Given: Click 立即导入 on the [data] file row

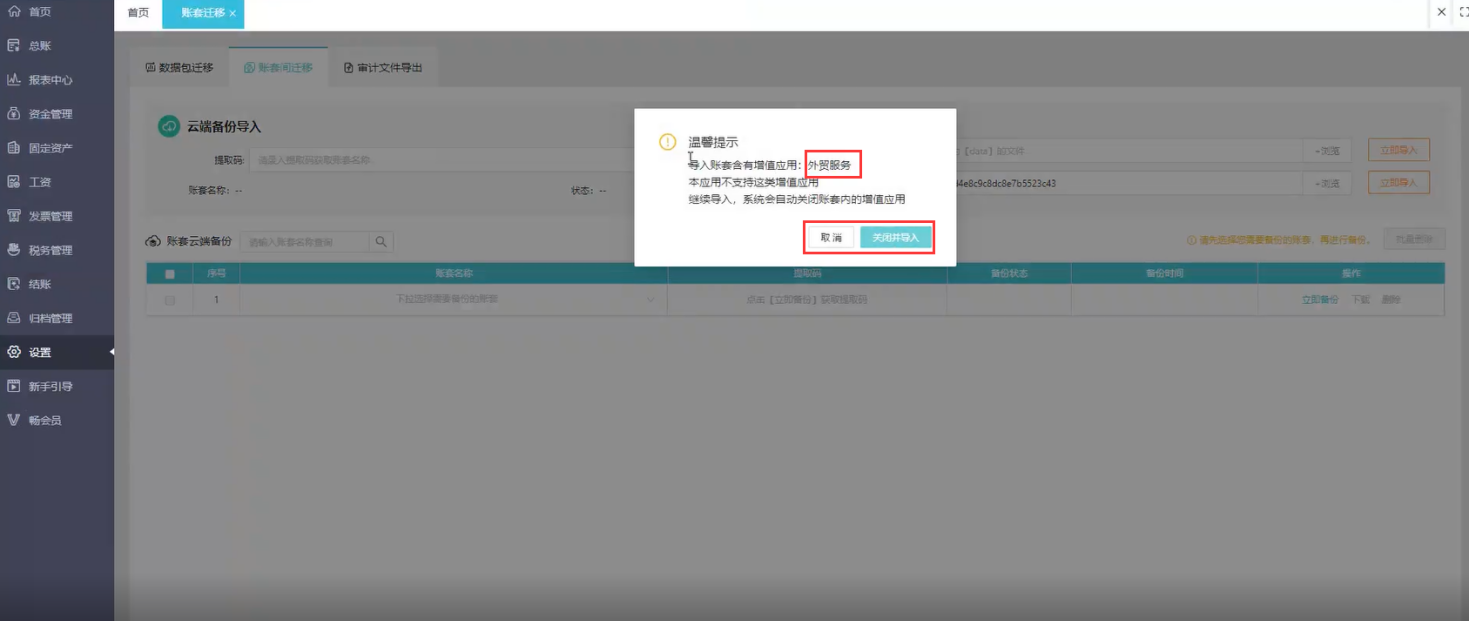Looking at the screenshot, I should pyautogui.click(x=1398, y=151).
